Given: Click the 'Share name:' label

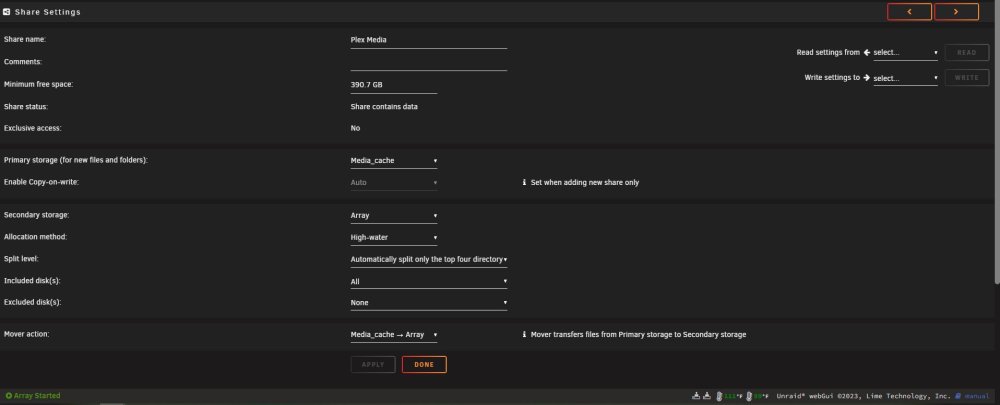Looking at the screenshot, I should pos(25,40).
